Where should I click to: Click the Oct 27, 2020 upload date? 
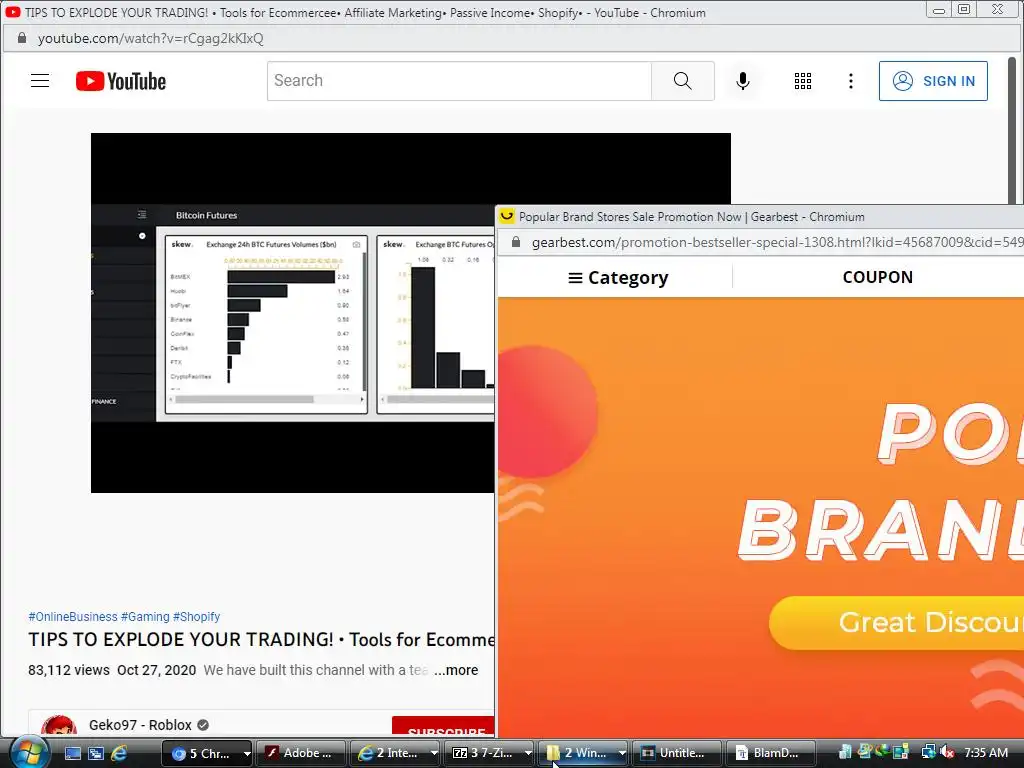pos(157,670)
